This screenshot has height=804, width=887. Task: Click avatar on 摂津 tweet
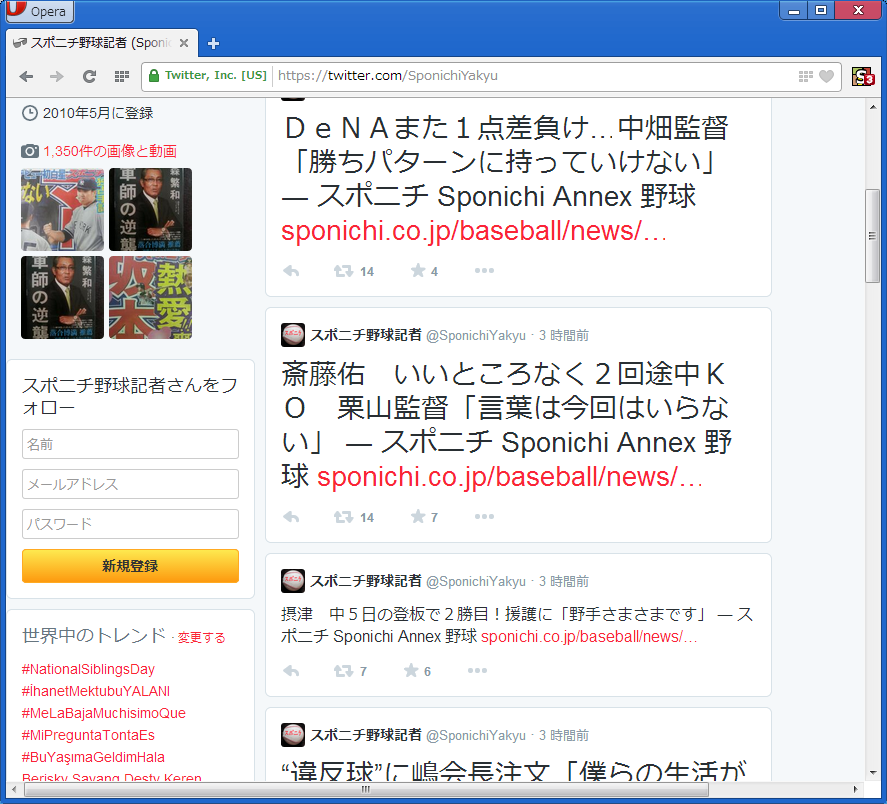point(293,581)
